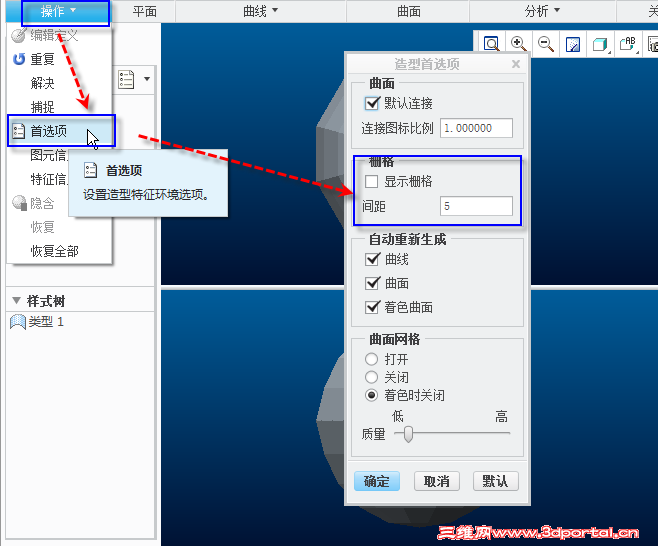Enable the 显示栅格 checkbox
Viewport: 658px width, 546px height.
371,182
